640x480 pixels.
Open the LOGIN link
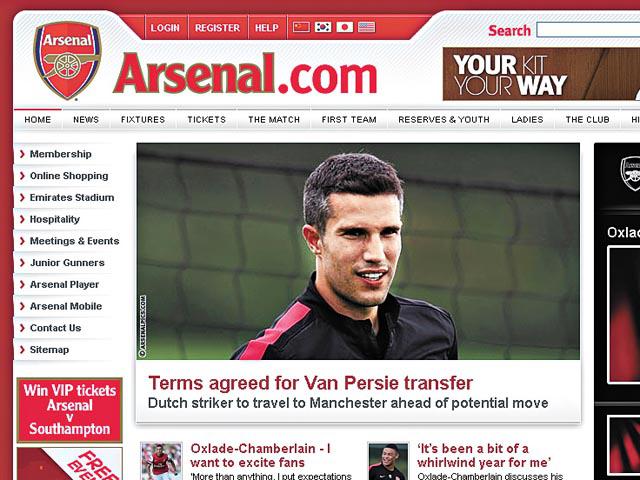[165, 28]
